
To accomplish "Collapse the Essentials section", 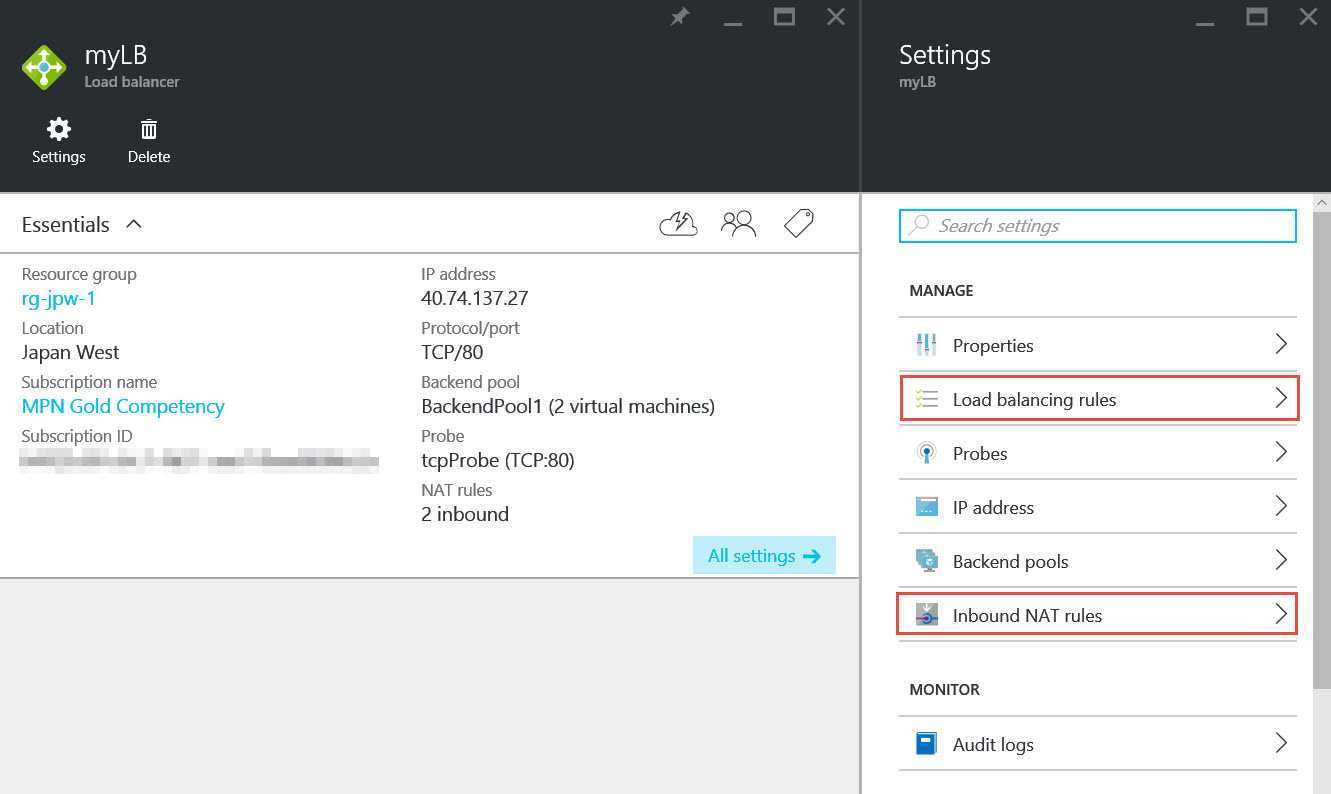I will [x=134, y=224].
